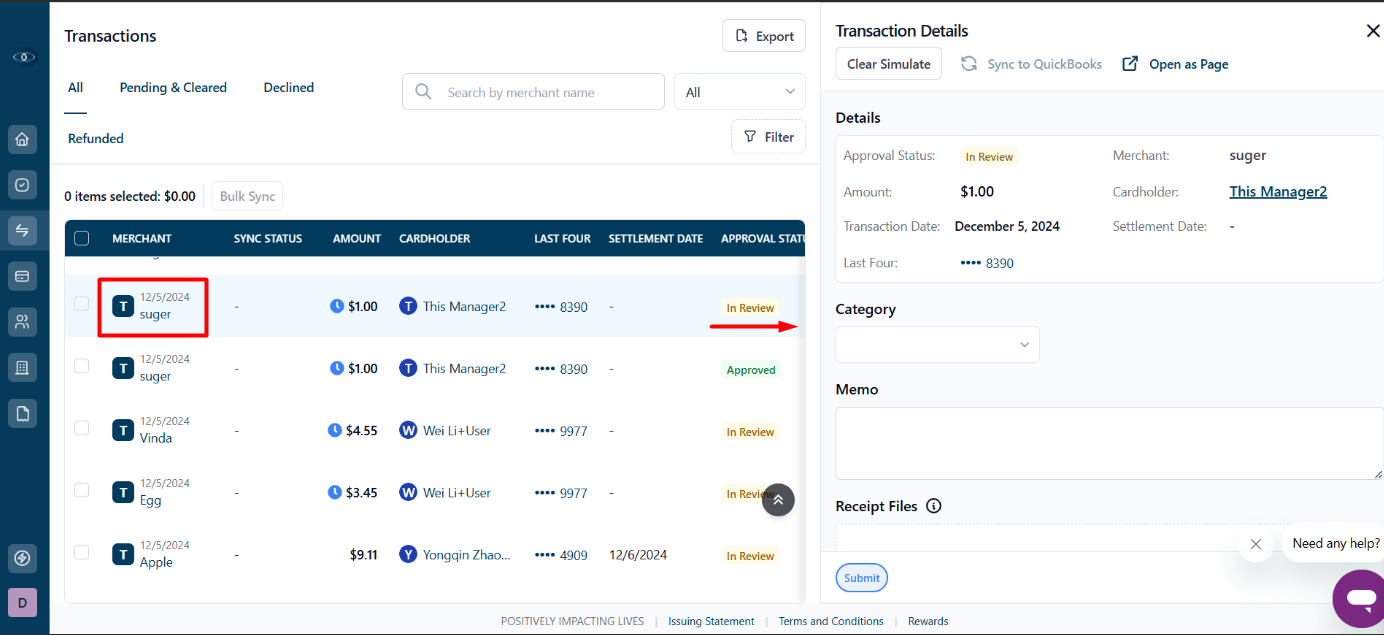The width and height of the screenshot is (1384, 635).
Task: Switch to the All tab
Action: [75, 88]
